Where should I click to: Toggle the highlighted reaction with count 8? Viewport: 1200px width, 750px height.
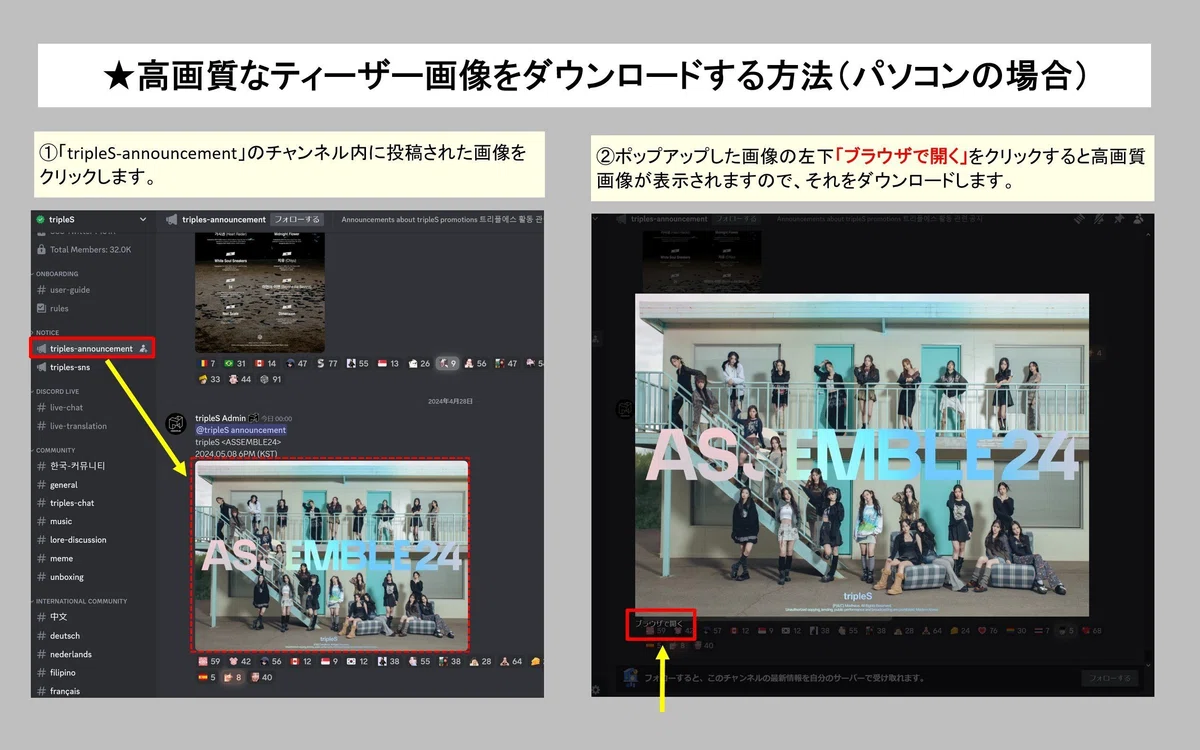tap(232, 677)
